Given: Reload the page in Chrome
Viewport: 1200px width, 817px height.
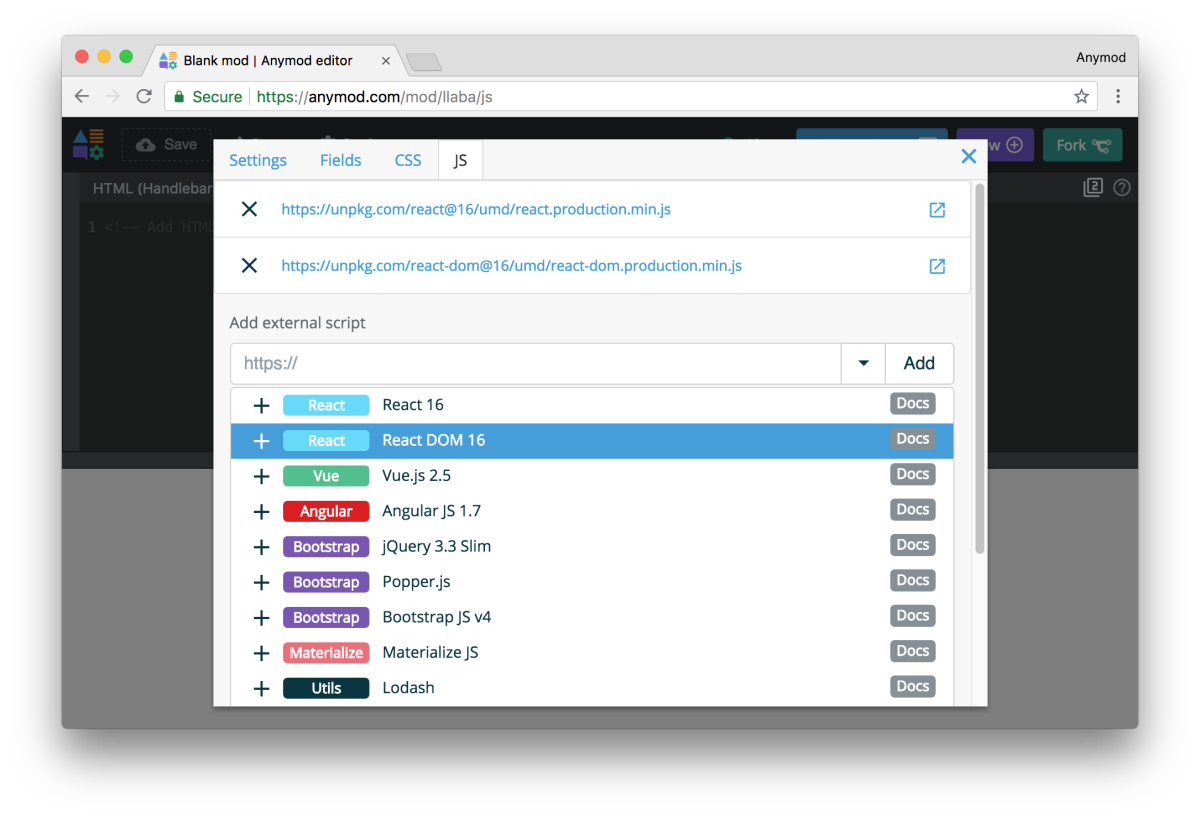Looking at the screenshot, I should click(144, 97).
